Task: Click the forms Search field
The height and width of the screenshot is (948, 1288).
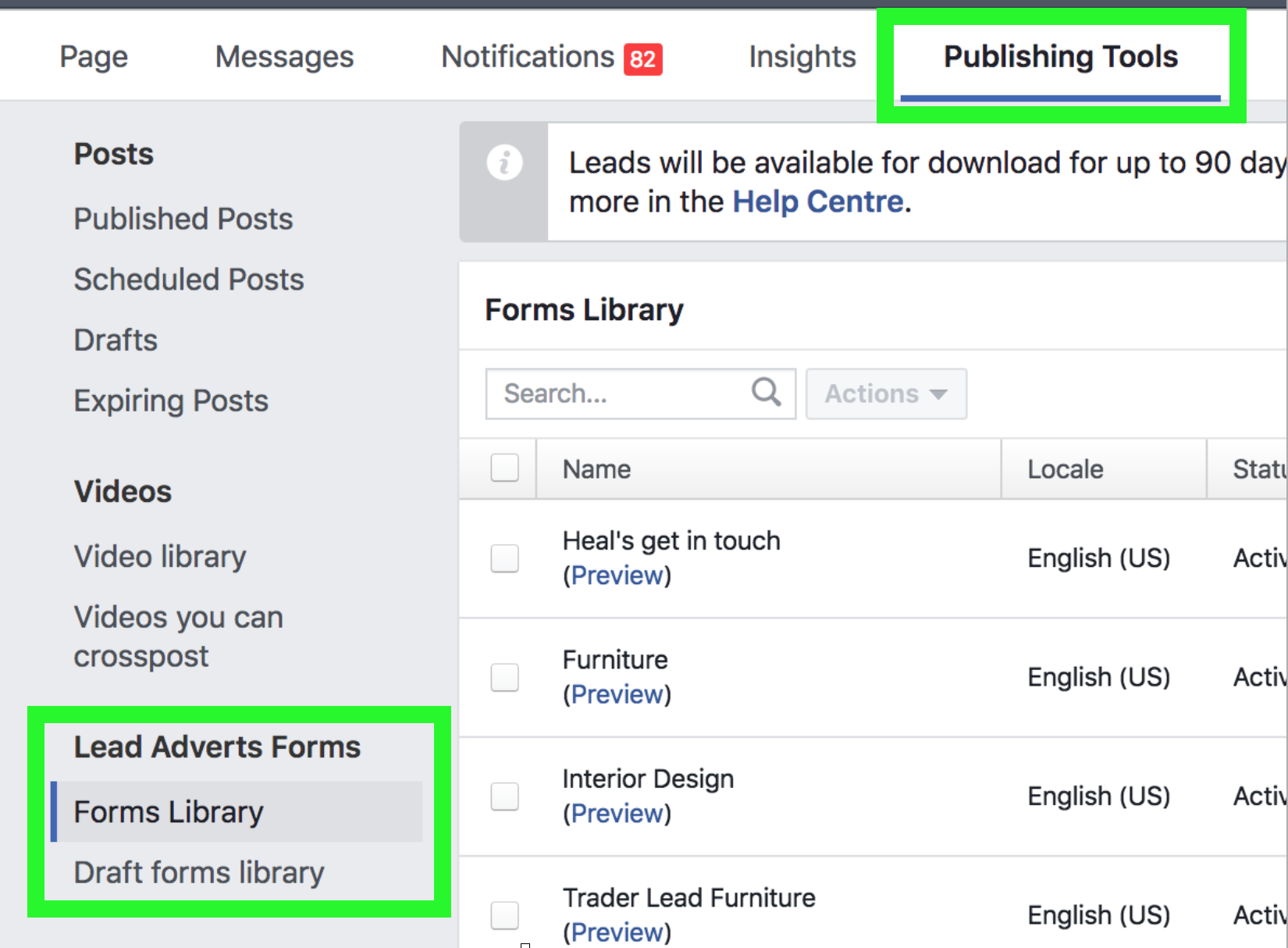Action: pyautogui.click(x=640, y=394)
